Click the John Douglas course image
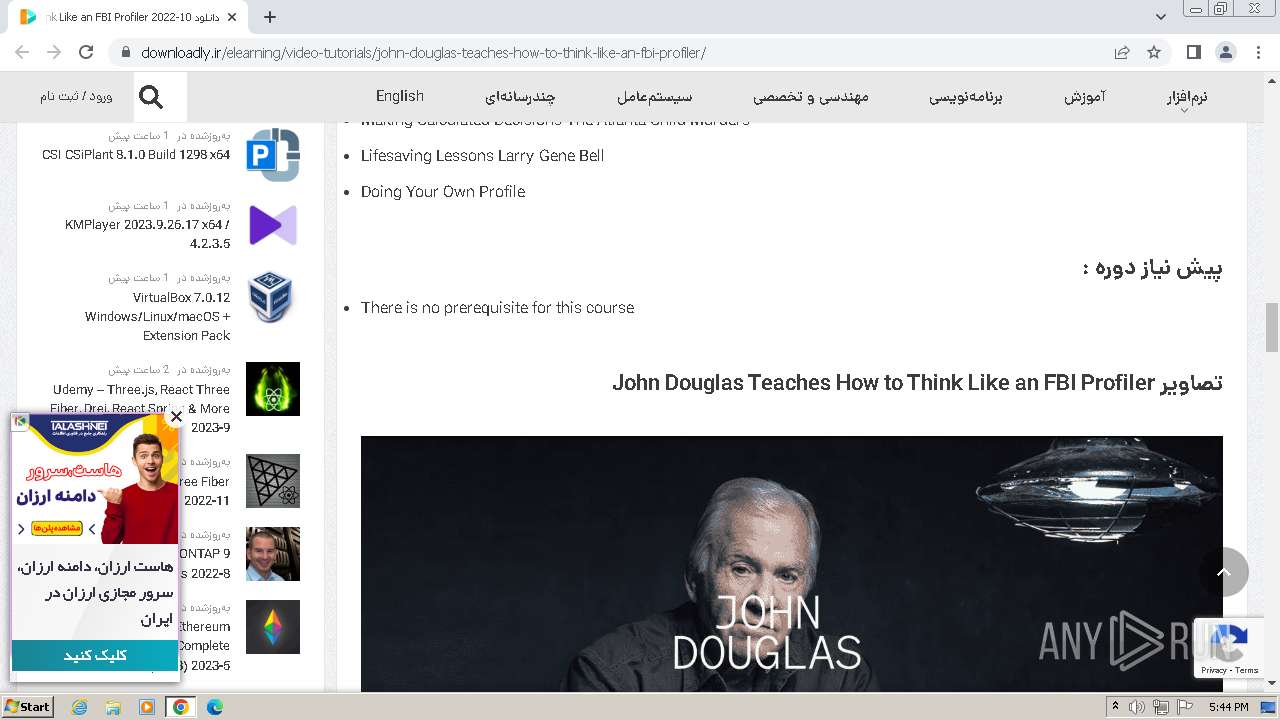The height and width of the screenshot is (720, 1280). pos(791,563)
